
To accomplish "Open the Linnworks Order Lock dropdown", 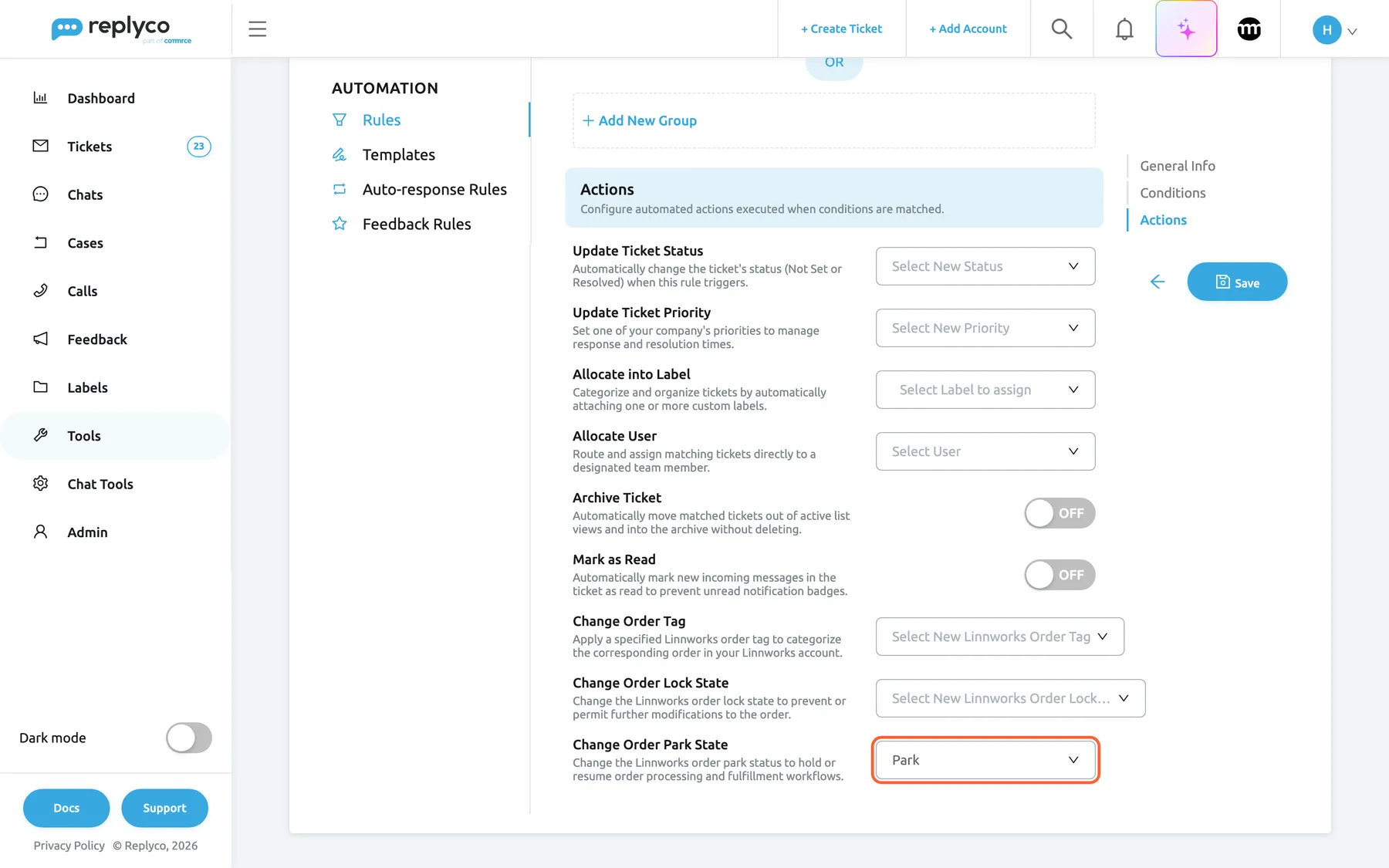I will click(1010, 698).
